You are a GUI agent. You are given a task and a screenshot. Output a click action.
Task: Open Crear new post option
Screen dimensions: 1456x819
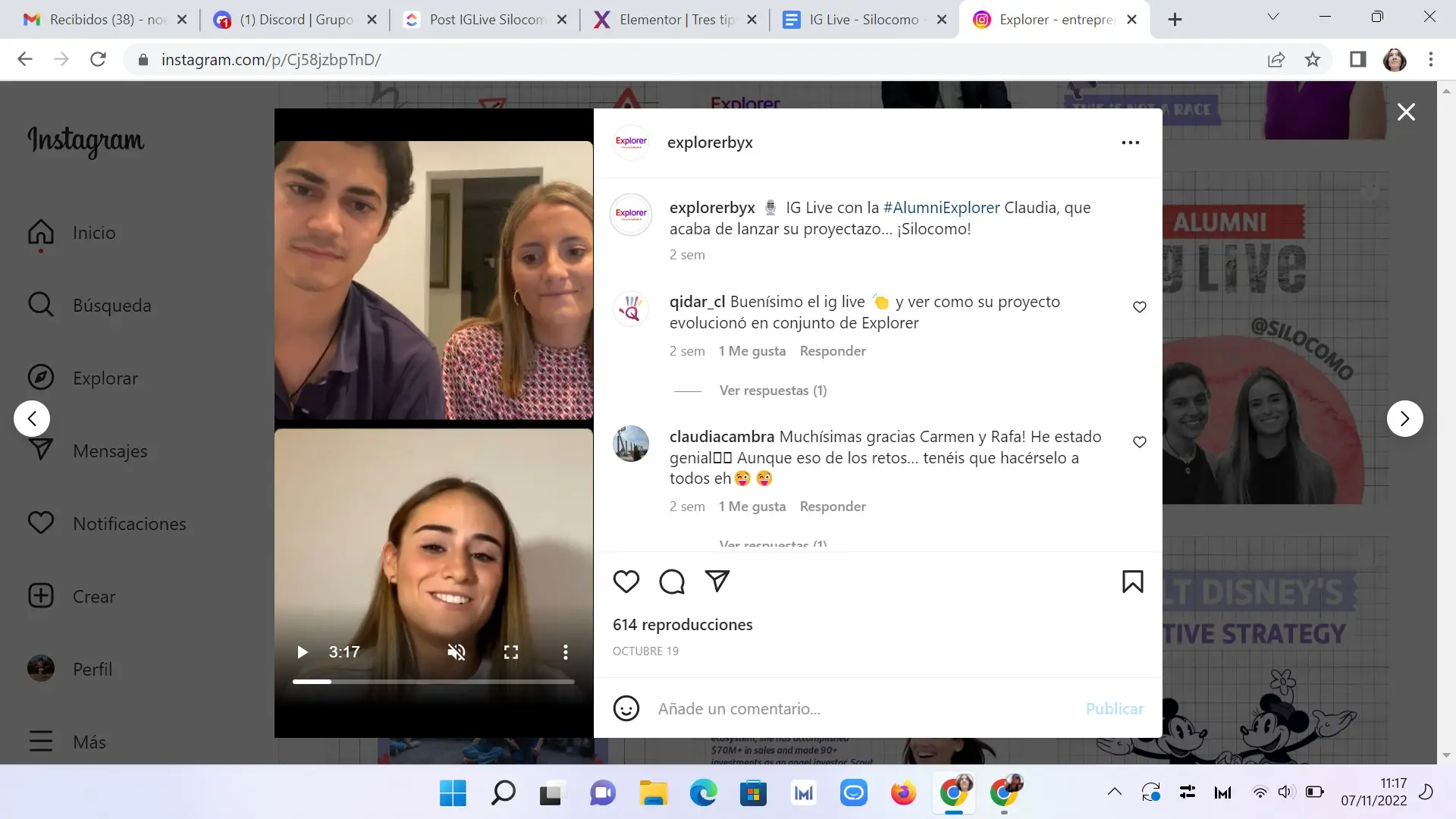71,597
